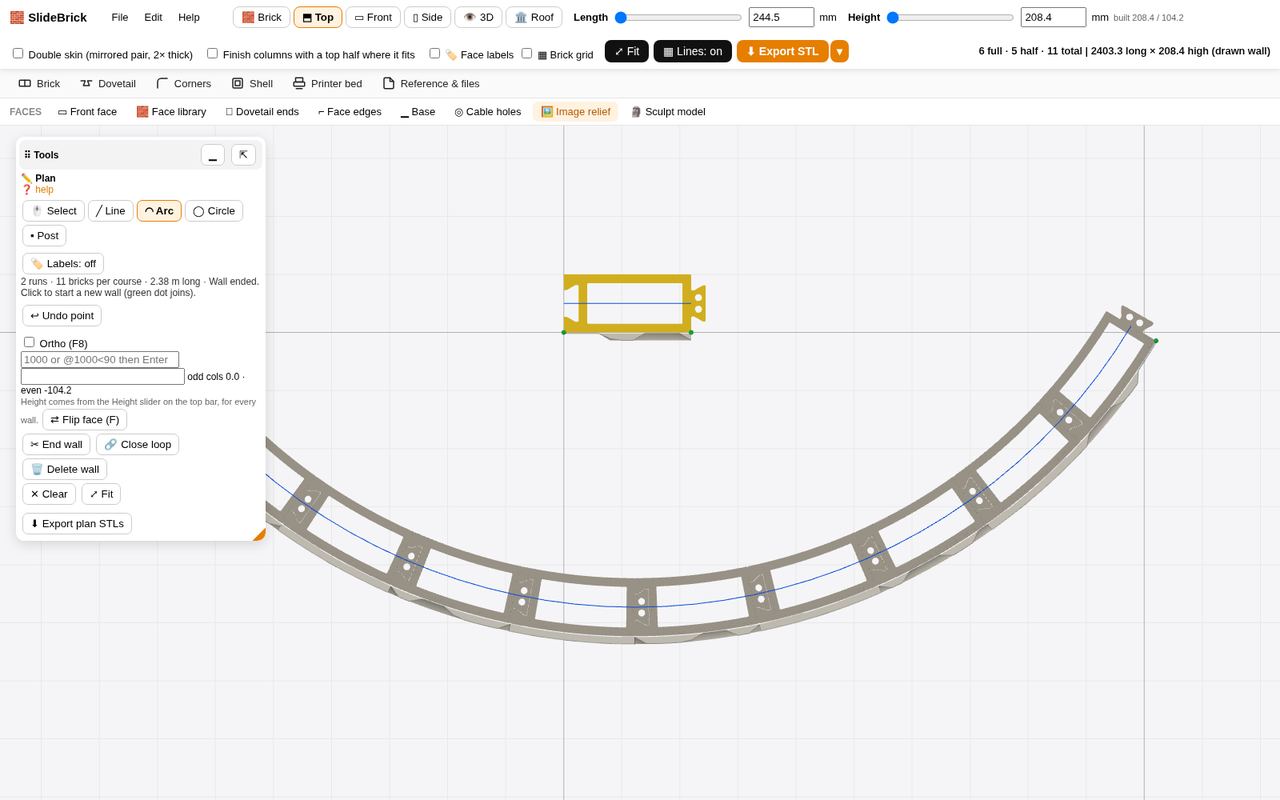The image size is (1280, 800).
Task: Delete the wall
Action: [x=65, y=469]
